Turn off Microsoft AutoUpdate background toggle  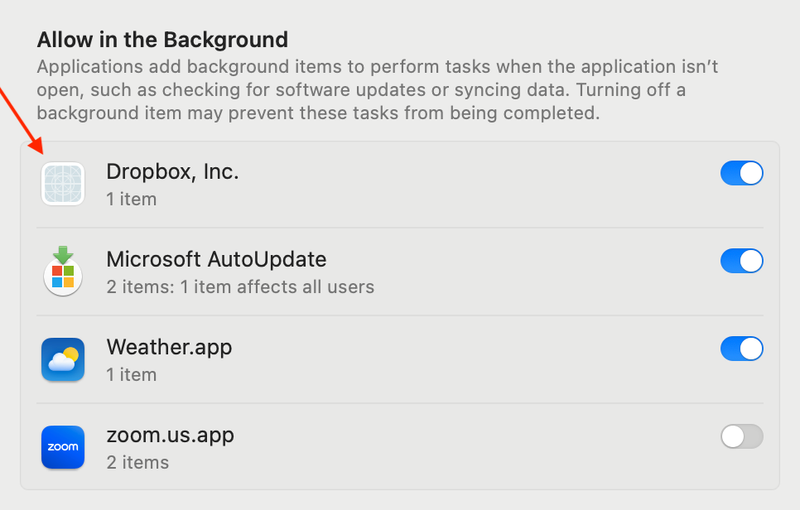pos(741,261)
